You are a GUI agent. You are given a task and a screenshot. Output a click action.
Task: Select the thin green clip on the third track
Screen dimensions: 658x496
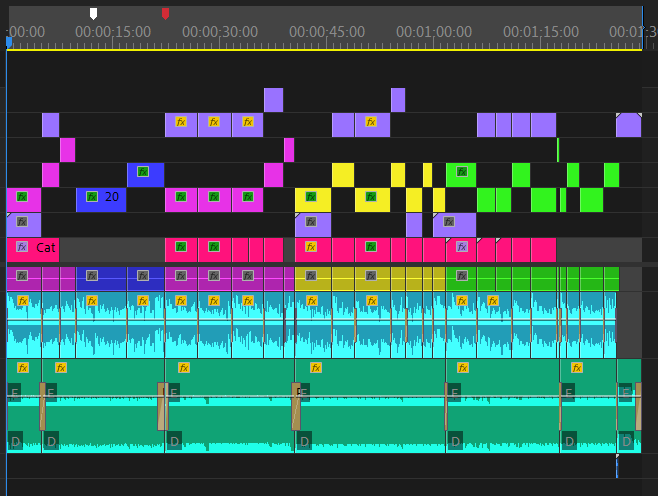pos(558,150)
